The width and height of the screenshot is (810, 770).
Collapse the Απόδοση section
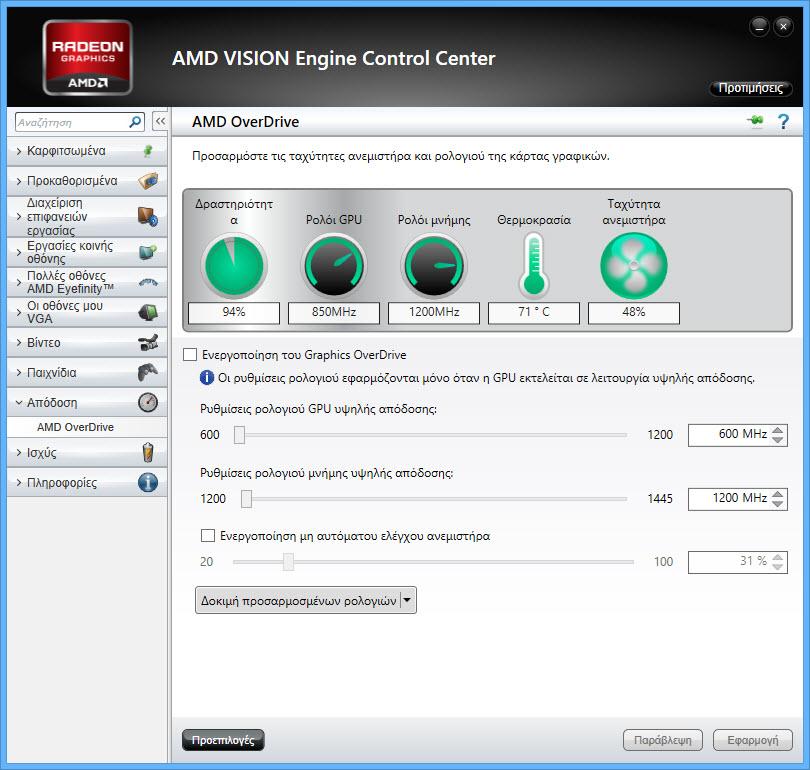[x=19, y=402]
